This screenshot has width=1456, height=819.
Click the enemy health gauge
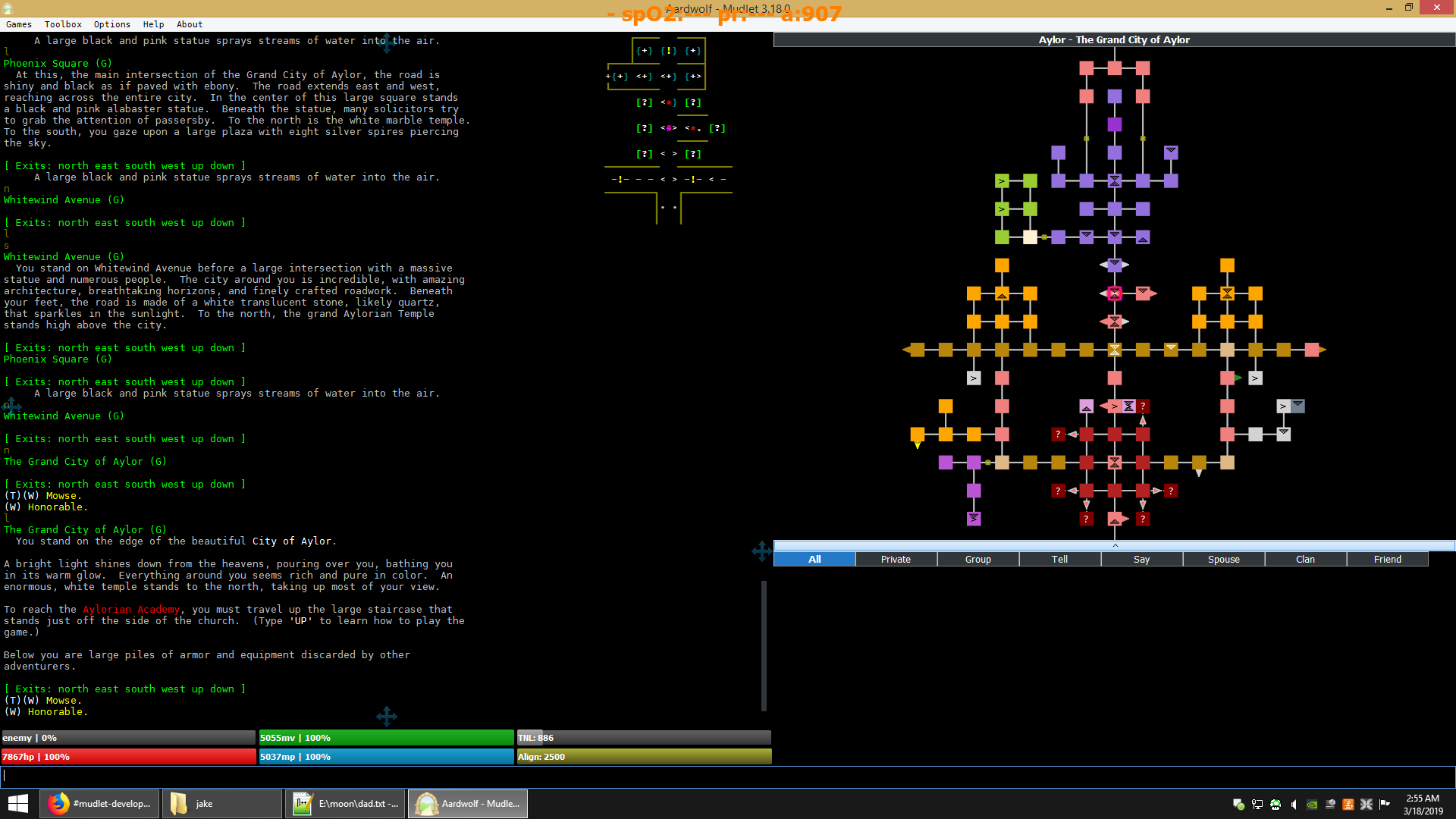coord(128,738)
